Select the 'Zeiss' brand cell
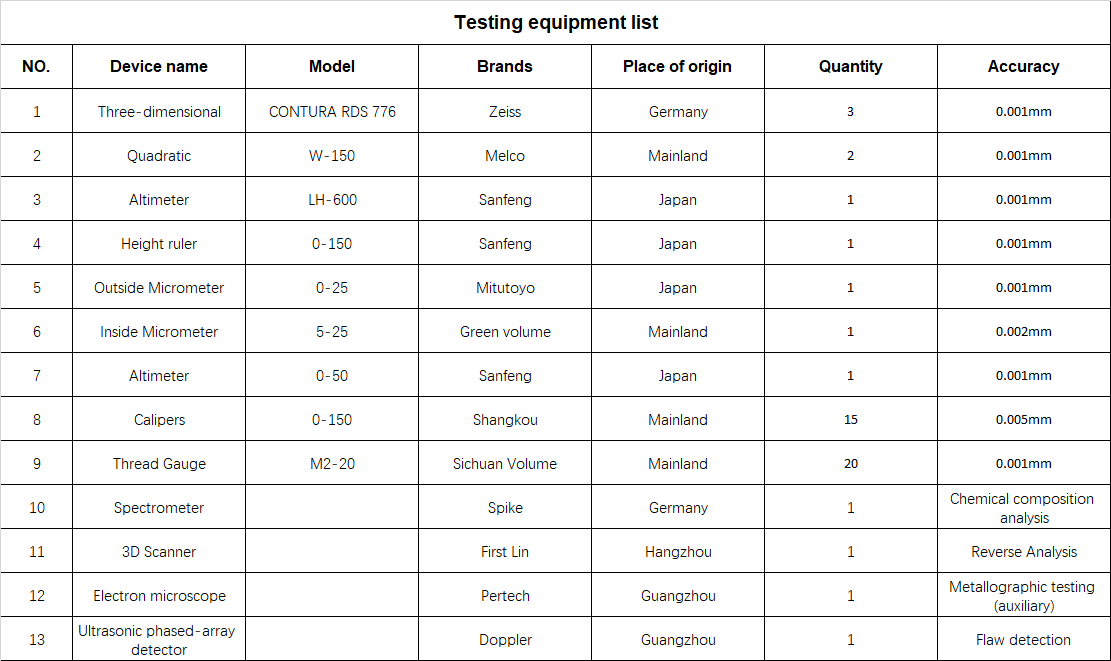 [504, 111]
